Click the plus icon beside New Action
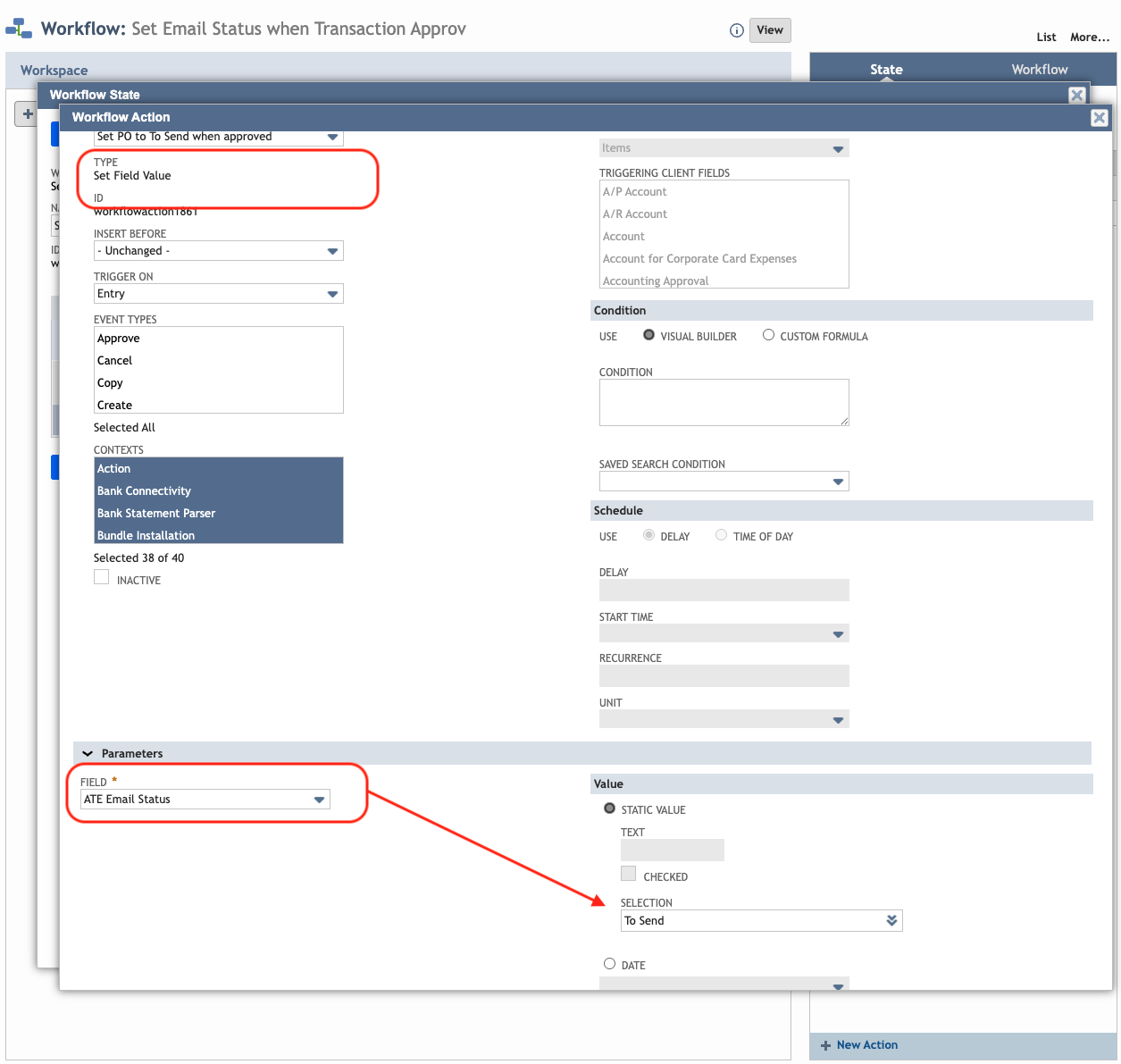1121x1064 pixels. coord(825,1045)
